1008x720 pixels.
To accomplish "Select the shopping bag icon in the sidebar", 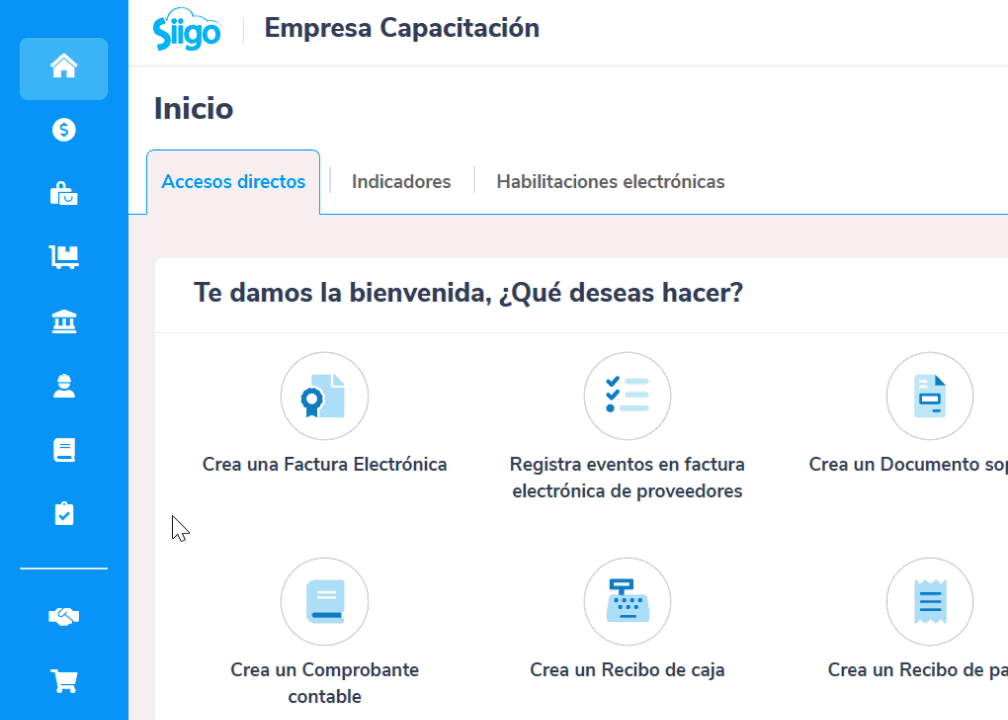I will [64, 194].
